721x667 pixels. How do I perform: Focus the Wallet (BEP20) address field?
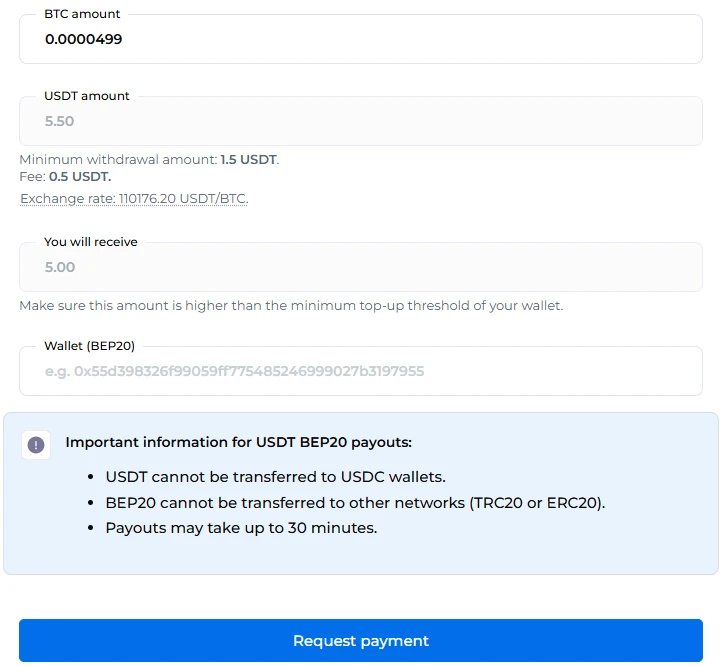[x=360, y=372]
